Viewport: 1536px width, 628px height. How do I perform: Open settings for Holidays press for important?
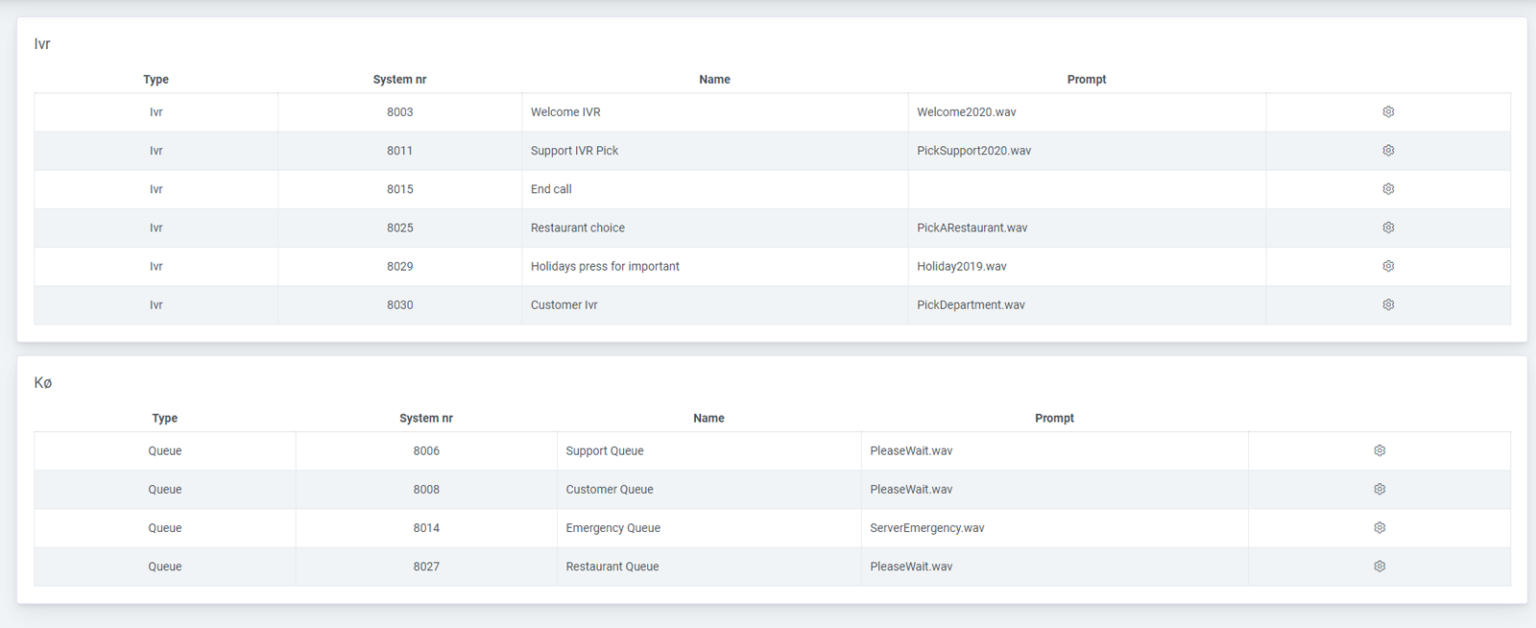1388,266
